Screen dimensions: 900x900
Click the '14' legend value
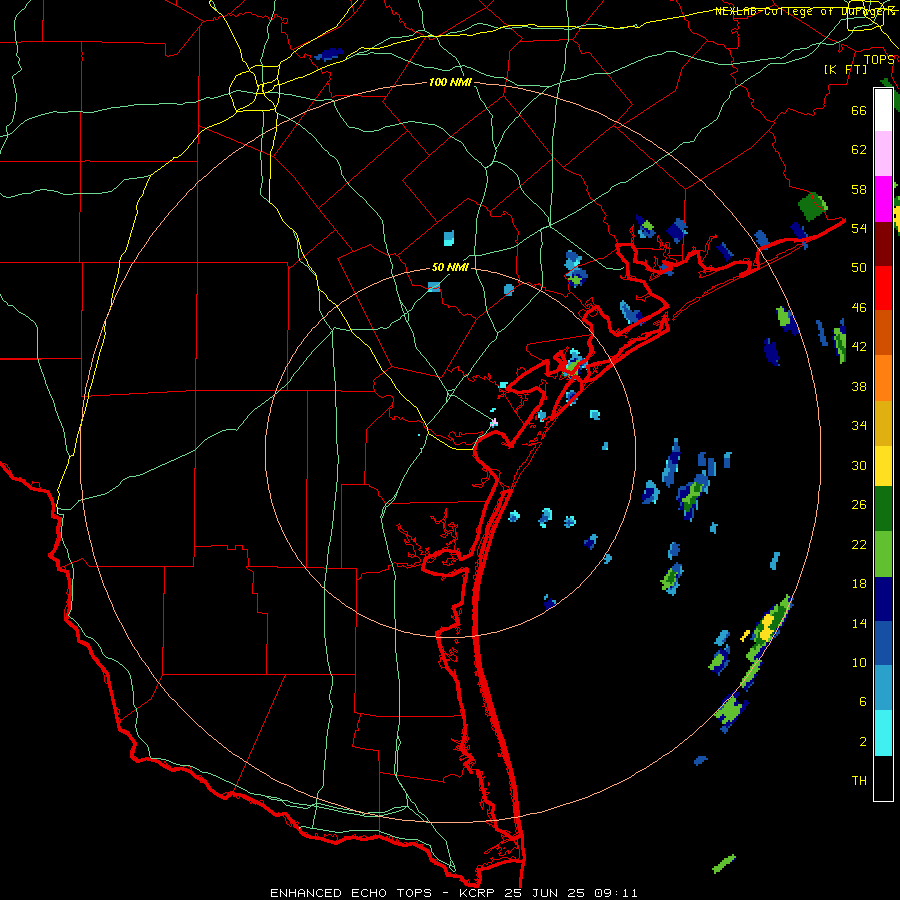tap(859, 623)
